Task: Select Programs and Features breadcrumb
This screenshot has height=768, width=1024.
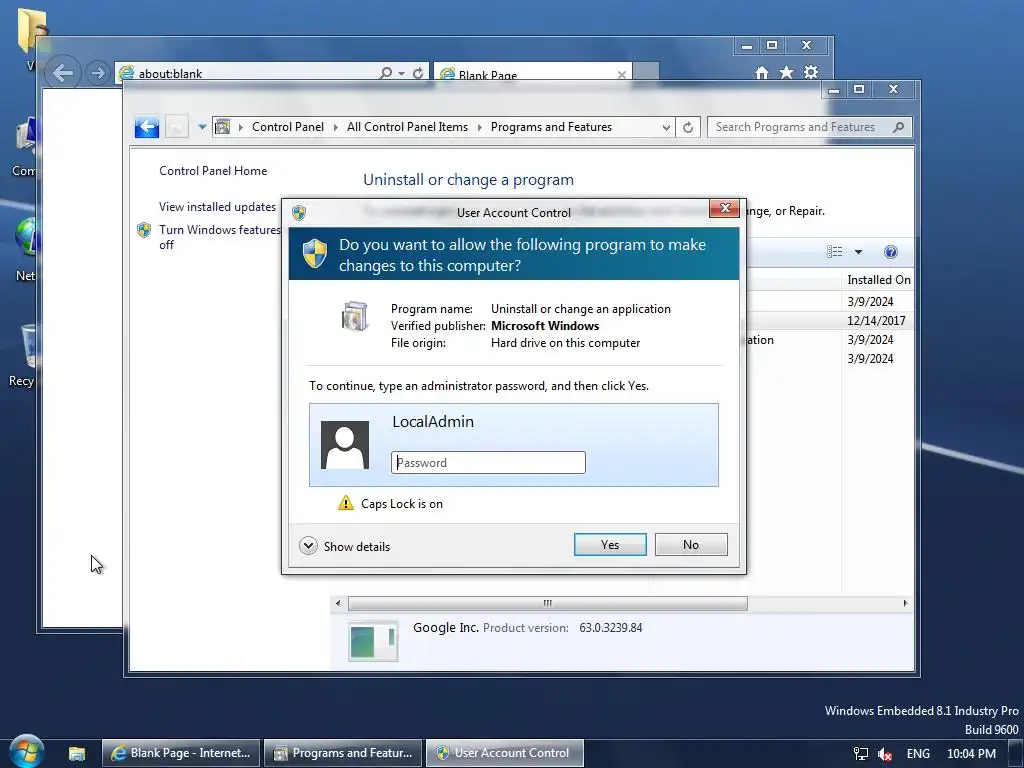Action: [x=551, y=127]
